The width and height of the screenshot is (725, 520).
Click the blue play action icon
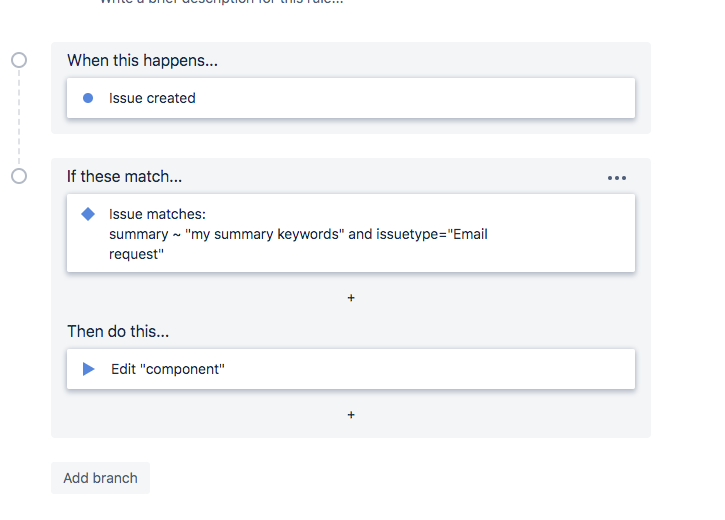tap(88, 369)
